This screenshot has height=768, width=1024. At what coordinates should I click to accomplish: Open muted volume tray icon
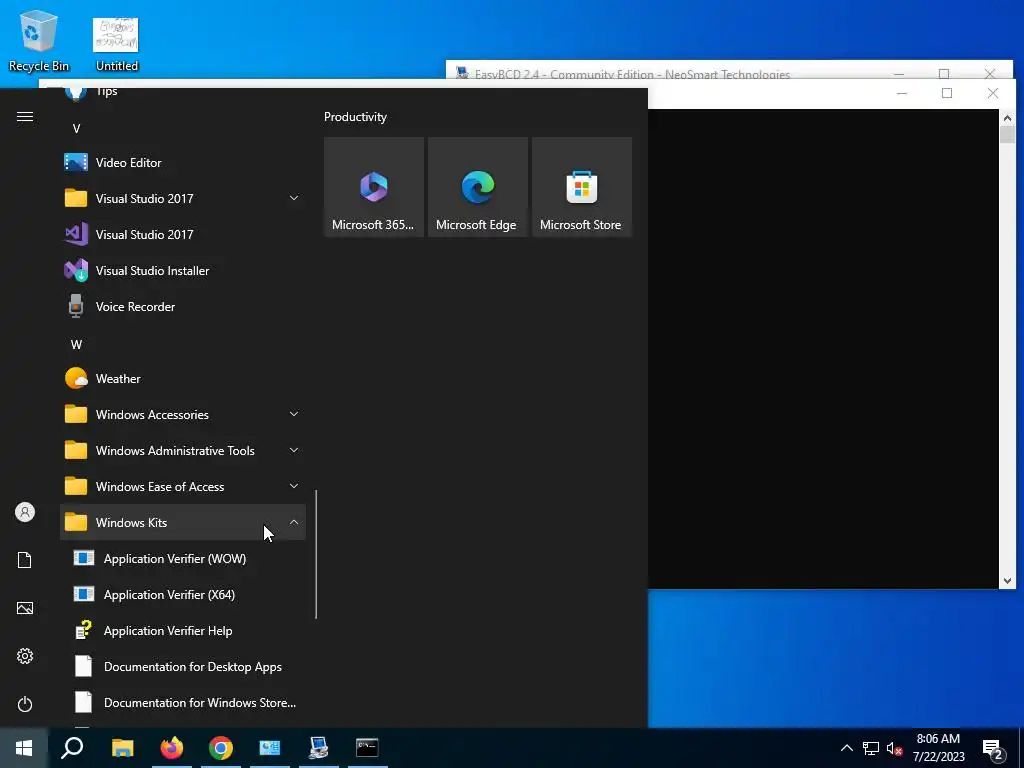tap(894, 748)
